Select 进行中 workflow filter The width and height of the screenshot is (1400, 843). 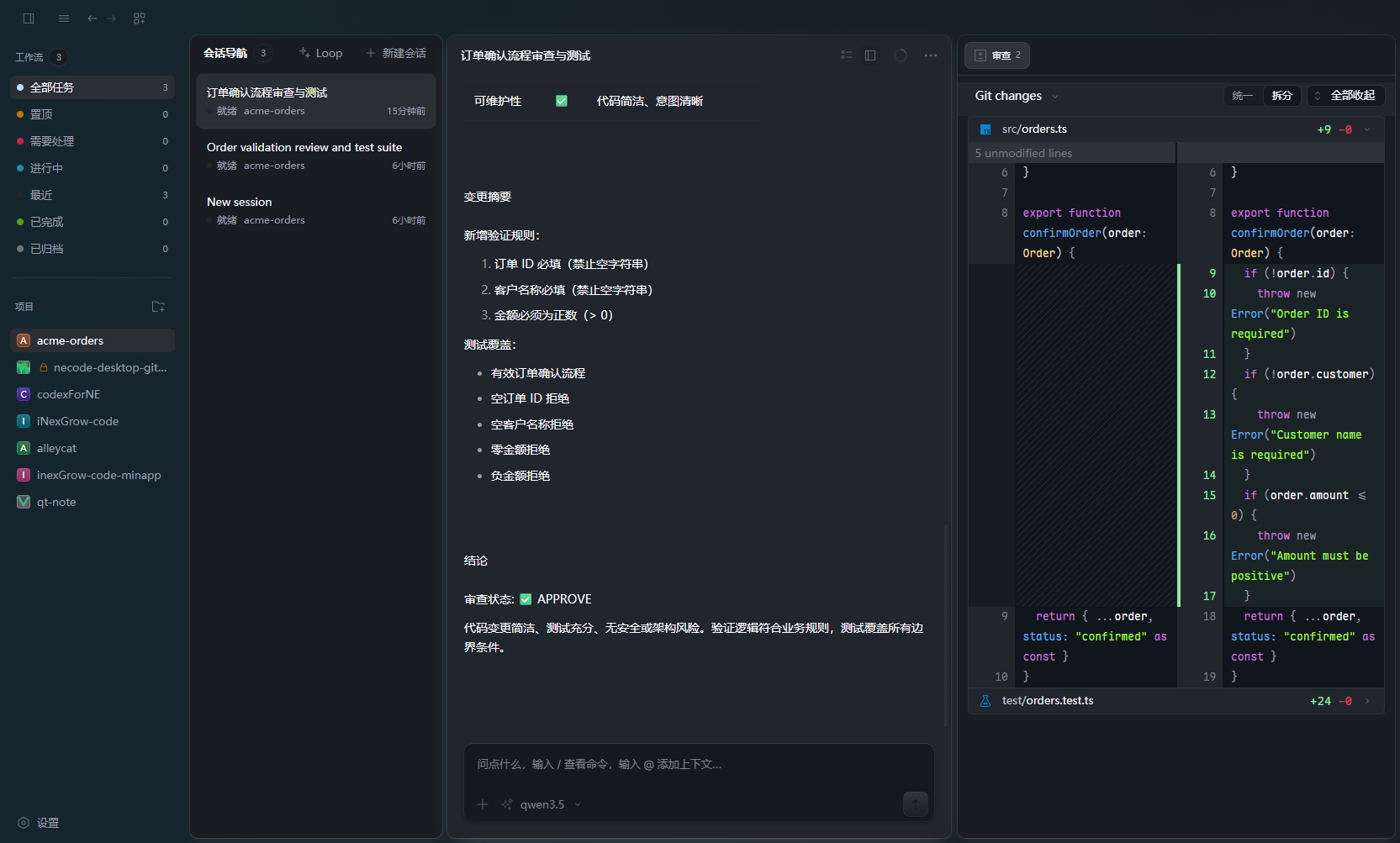click(92, 168)
